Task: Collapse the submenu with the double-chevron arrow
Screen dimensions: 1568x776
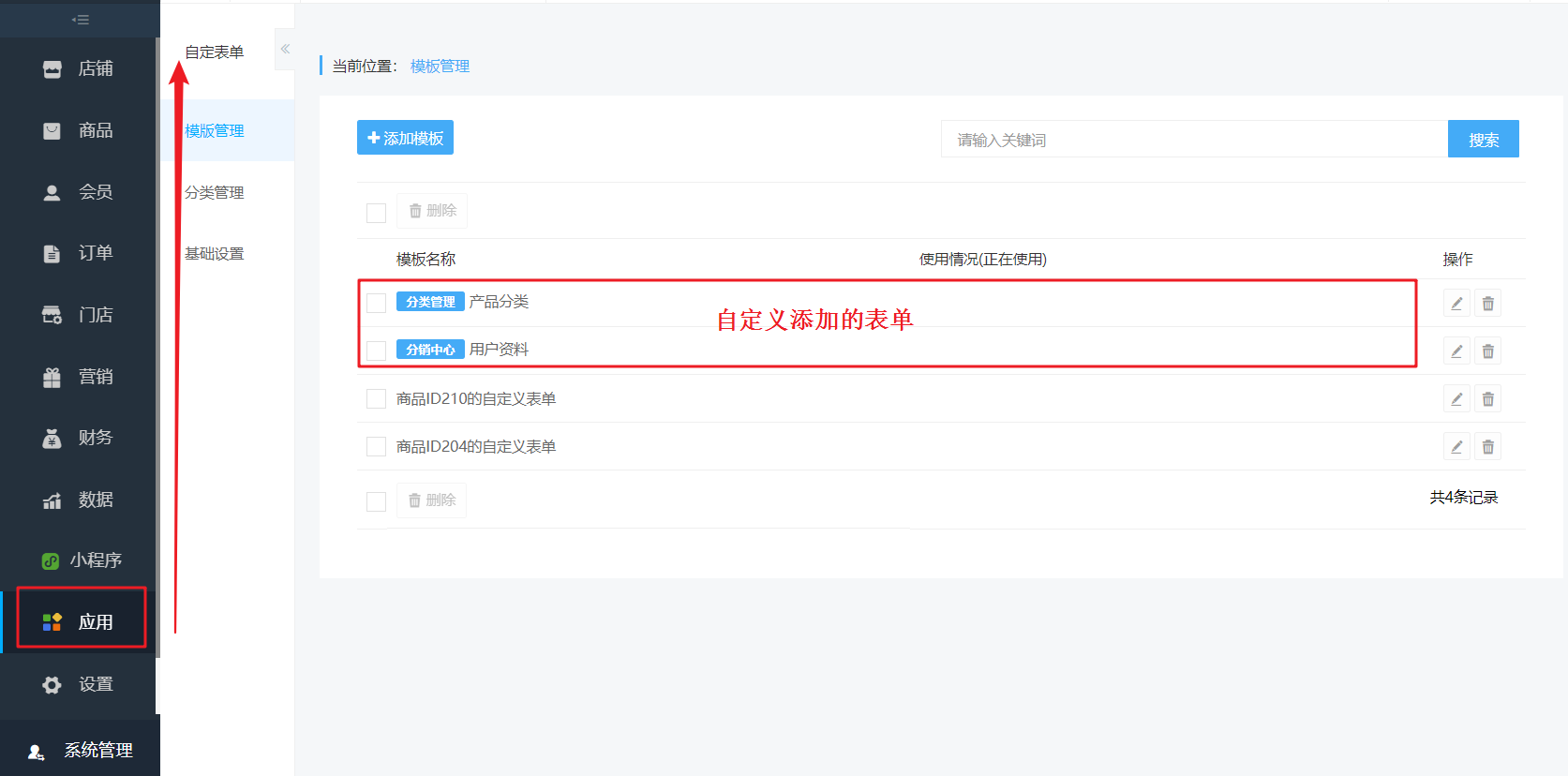Action: coord(285,49)
